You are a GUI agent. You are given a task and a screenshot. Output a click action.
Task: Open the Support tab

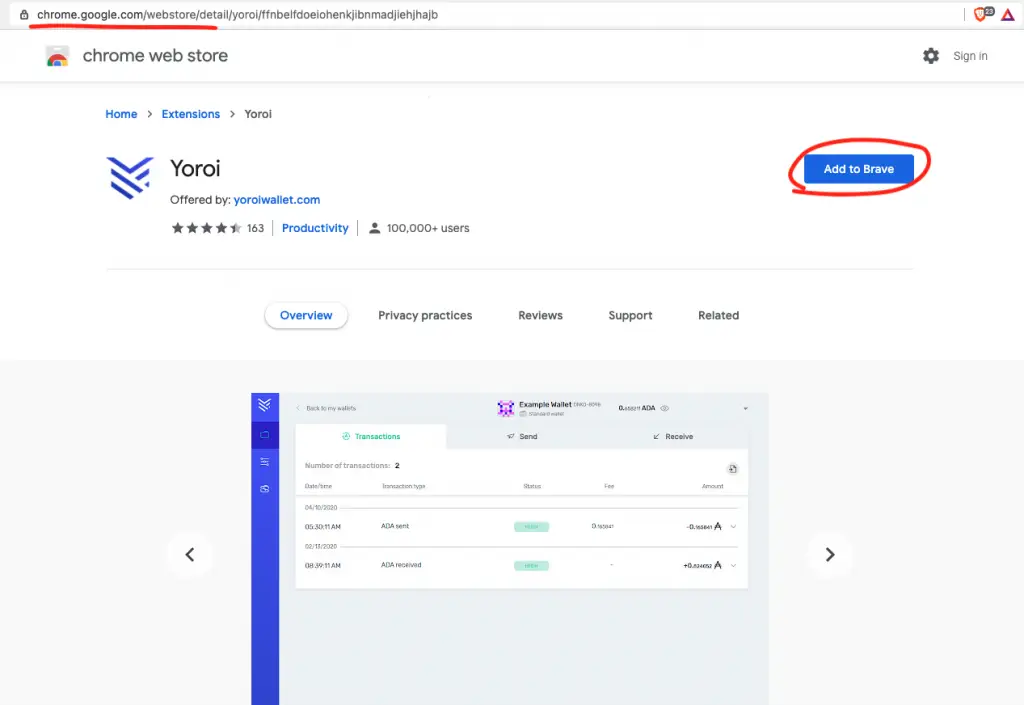(630, 315)
